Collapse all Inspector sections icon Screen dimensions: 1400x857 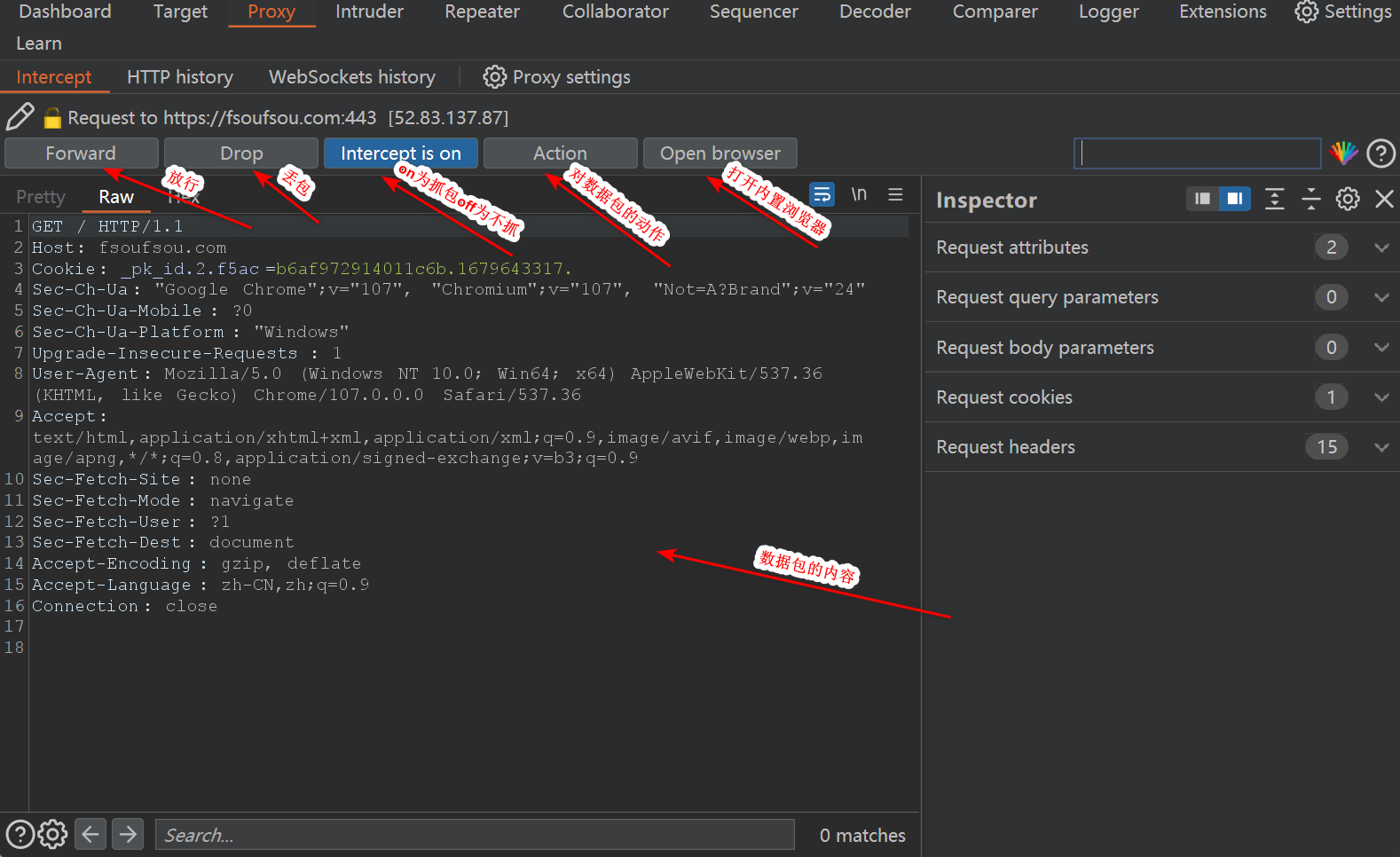tap(1310, 200)
